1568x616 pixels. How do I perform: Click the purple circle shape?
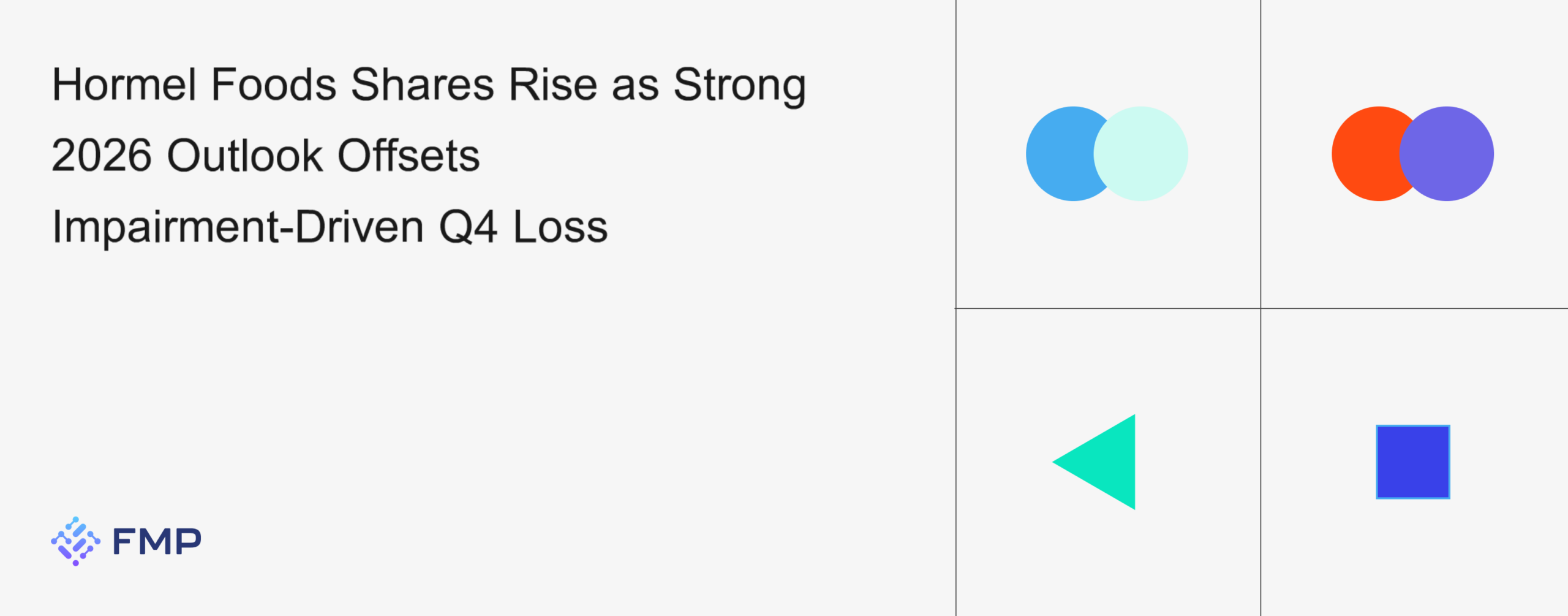(1452, 154)
